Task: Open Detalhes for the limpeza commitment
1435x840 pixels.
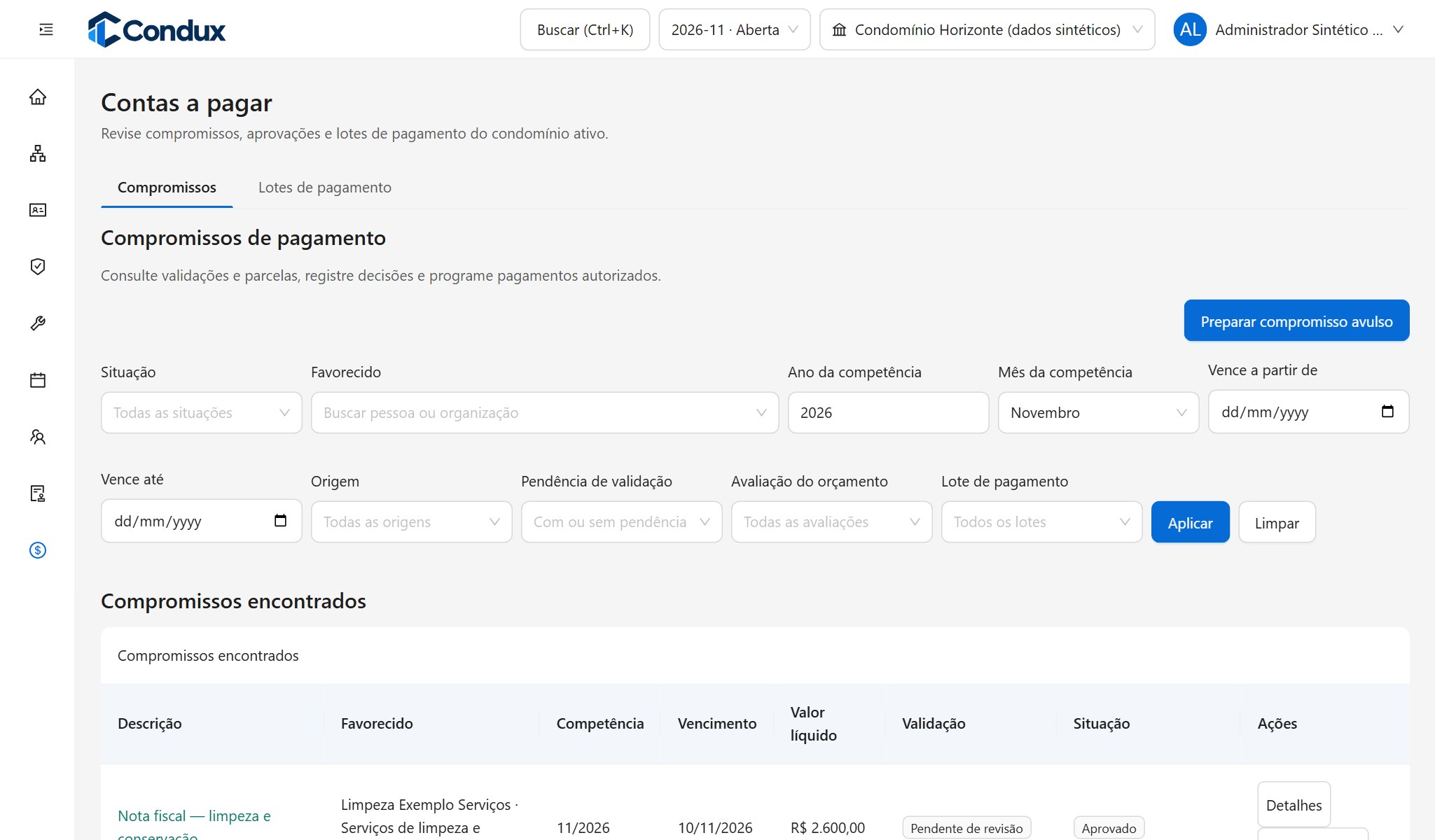Action: 1294,805
